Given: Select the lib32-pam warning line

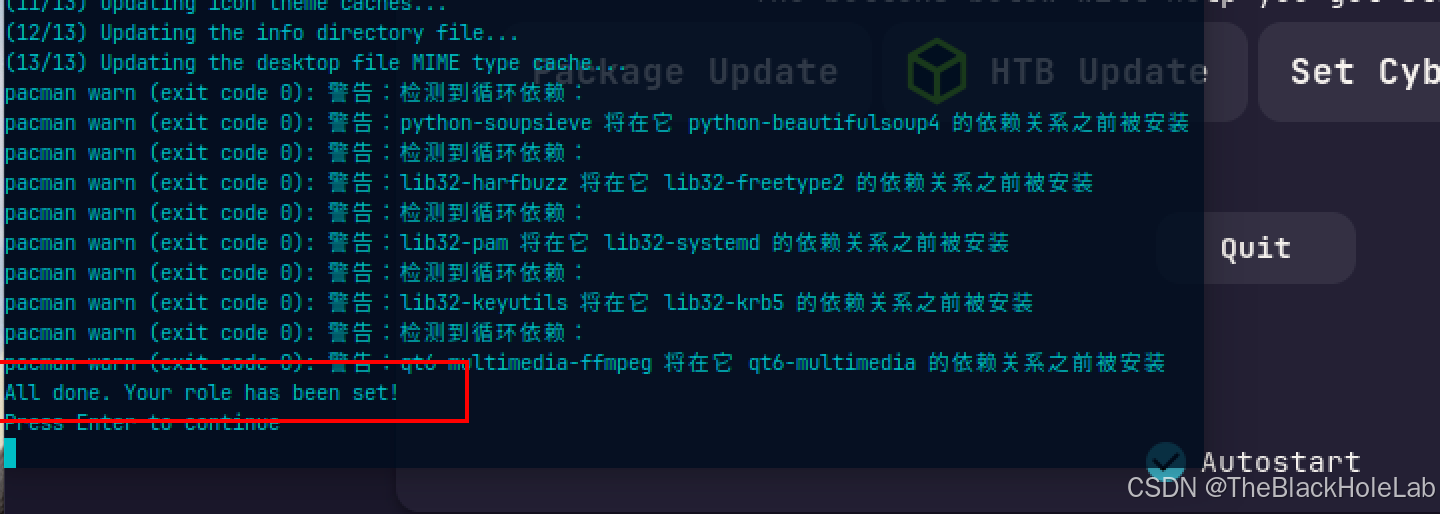Looking at the screenshot, I should coord(507,243).
